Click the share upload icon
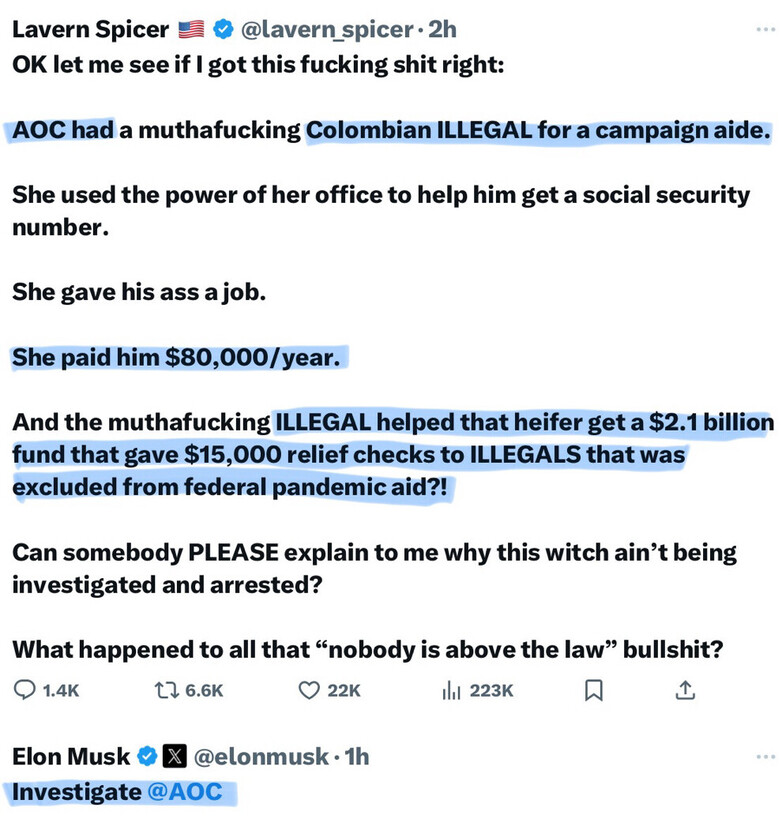Viewport: 782px width, 819px height. pos(685,690)
